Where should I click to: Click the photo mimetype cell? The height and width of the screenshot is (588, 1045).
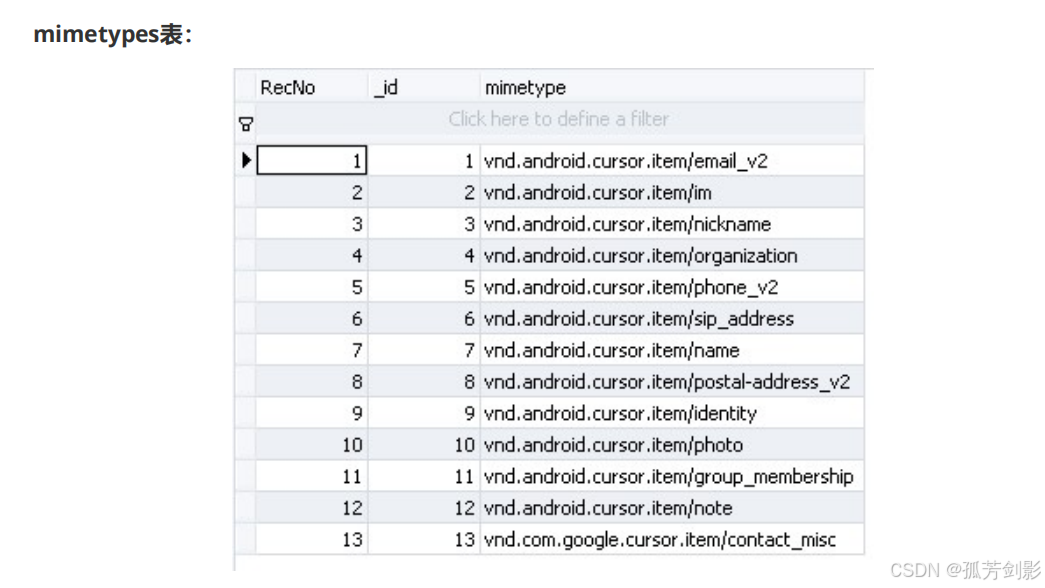[x=613, y=445]
